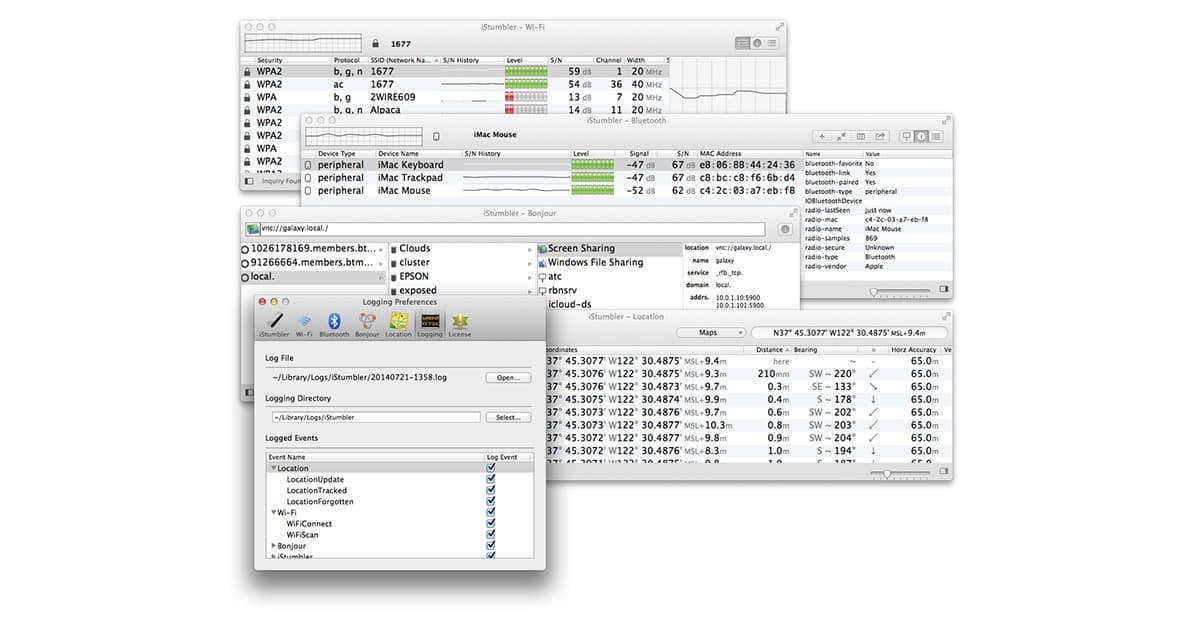Screen dimensions: 1200x628
Task: Expand EPSON entry arrow in Bonjour browser
Action: tap(530, 277)
